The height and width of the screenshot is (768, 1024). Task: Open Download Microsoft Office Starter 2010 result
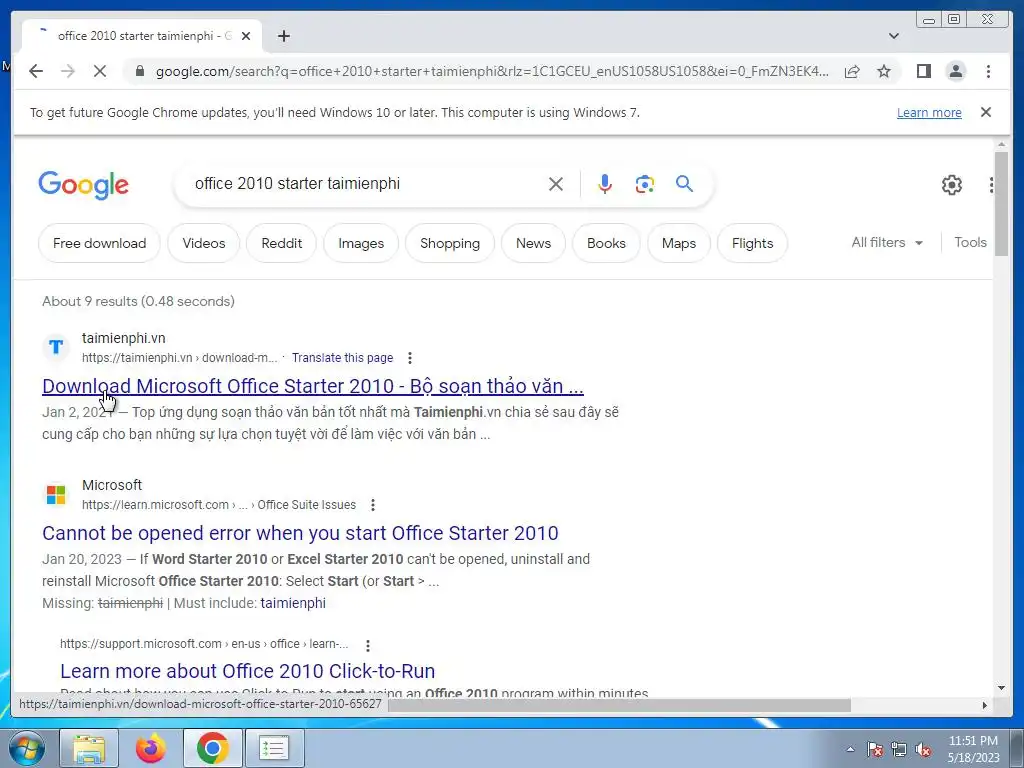[x=313, y=386]
